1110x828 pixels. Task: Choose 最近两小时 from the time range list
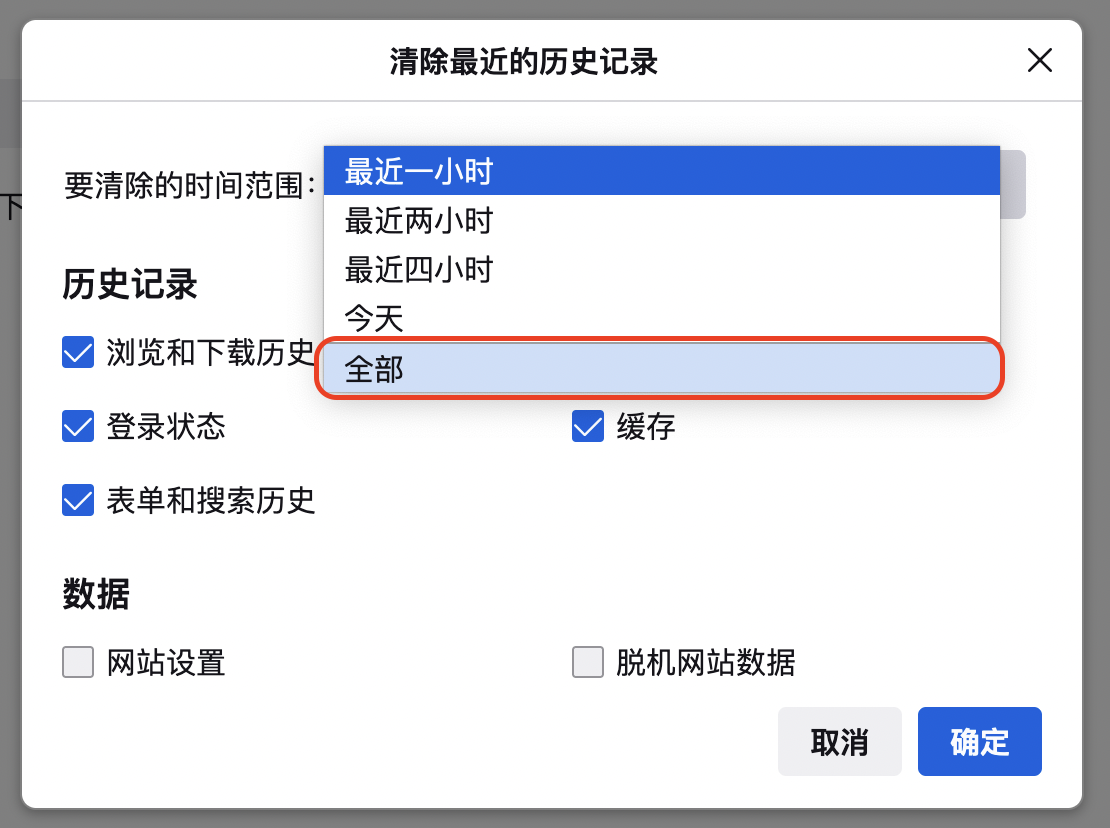(660, 220)
